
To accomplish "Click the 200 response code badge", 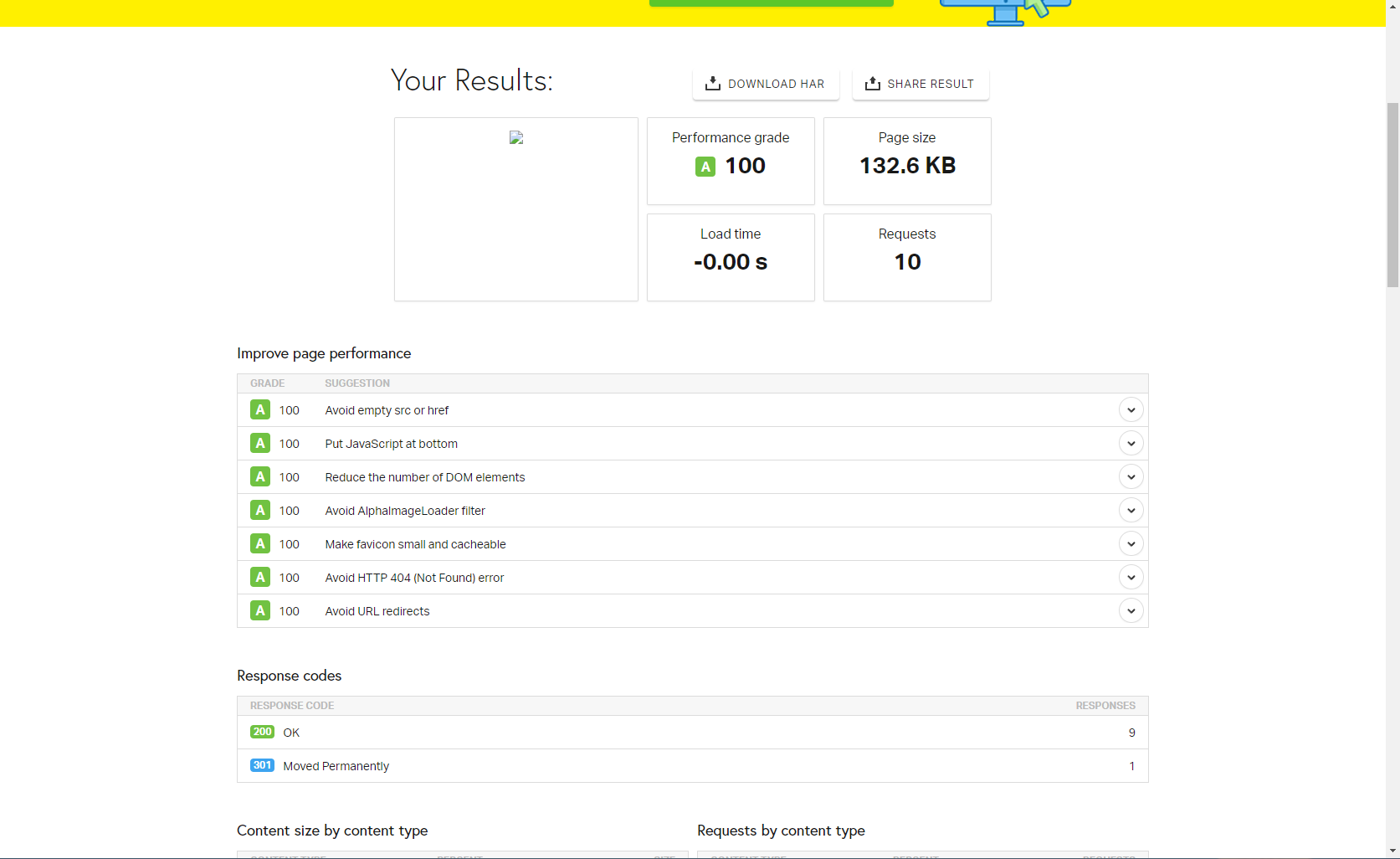I will click(262, 732).
